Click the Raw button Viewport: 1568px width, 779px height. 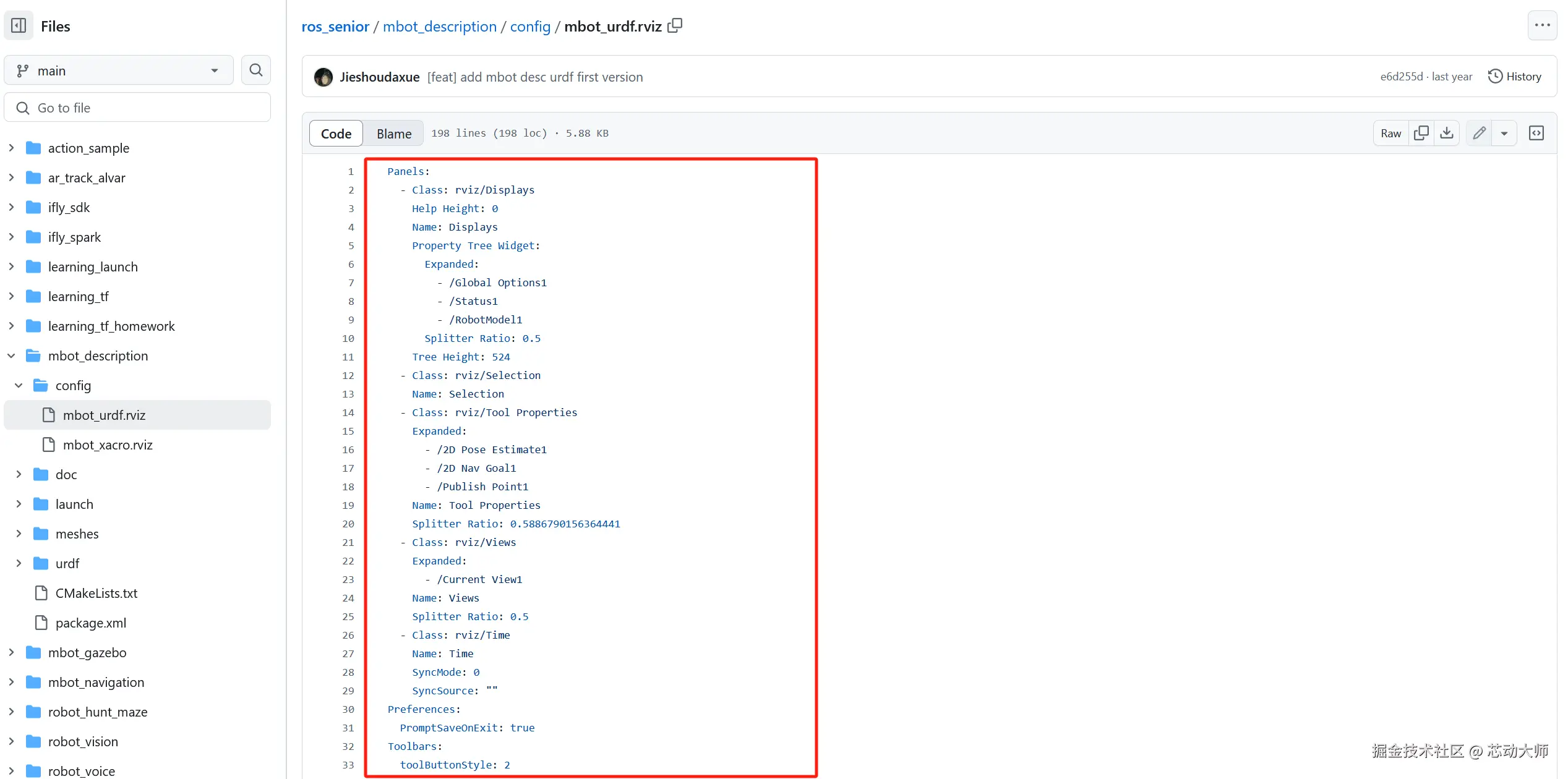(x=1391, y=134)
